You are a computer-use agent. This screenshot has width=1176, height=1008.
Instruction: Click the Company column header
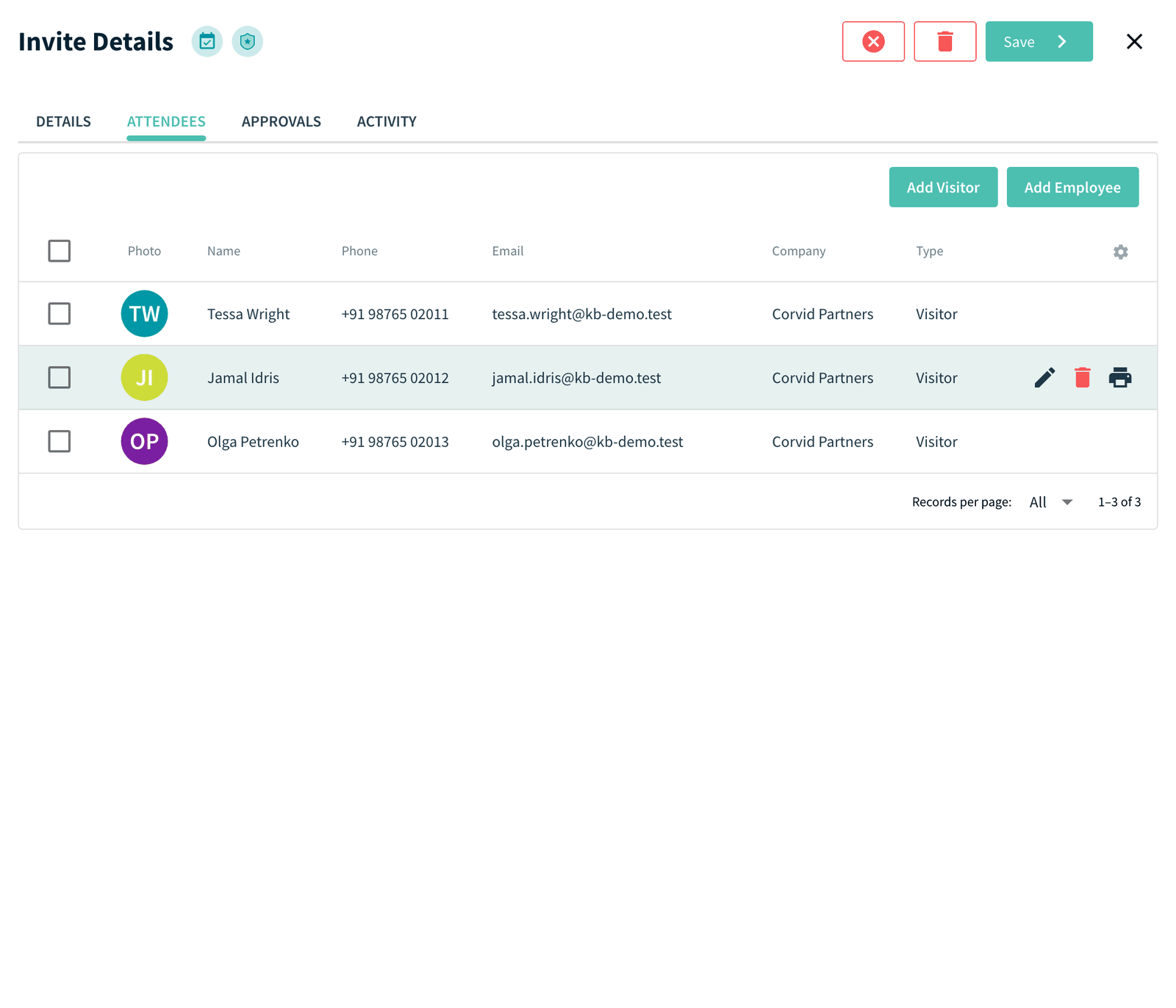(799, 251)
